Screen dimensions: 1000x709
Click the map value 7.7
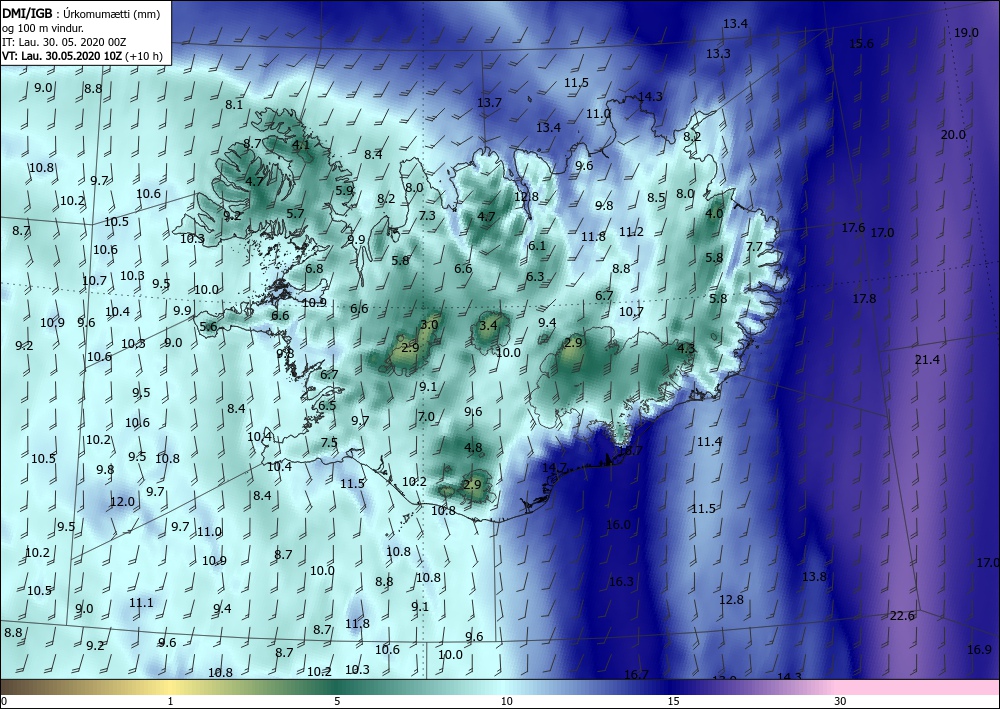(x=754, y=247)
